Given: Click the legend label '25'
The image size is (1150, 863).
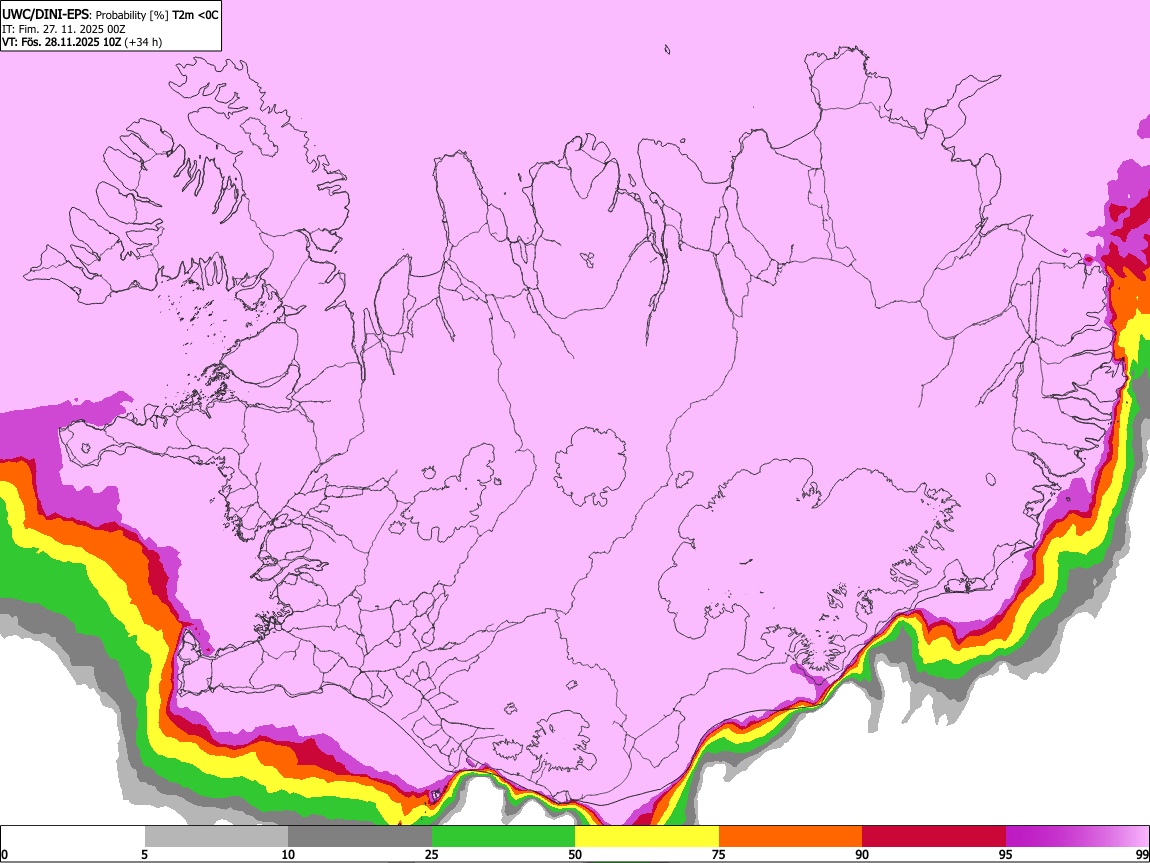Looking at the screenshot, I should (432, 854).
